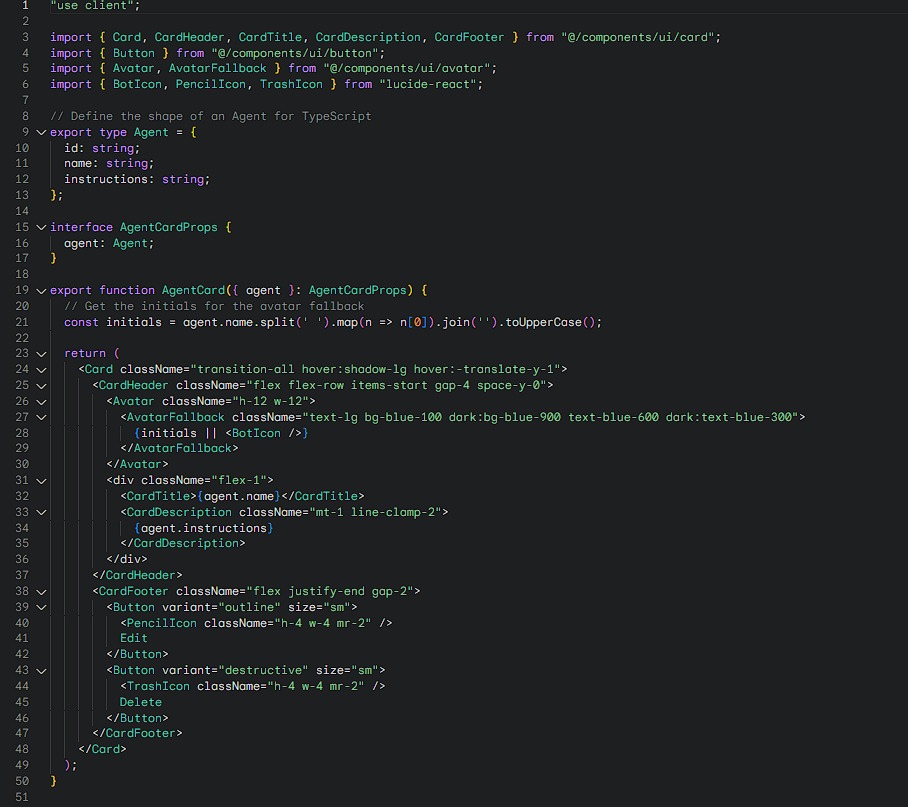Click the "id: string;" property line

[102, 148]
